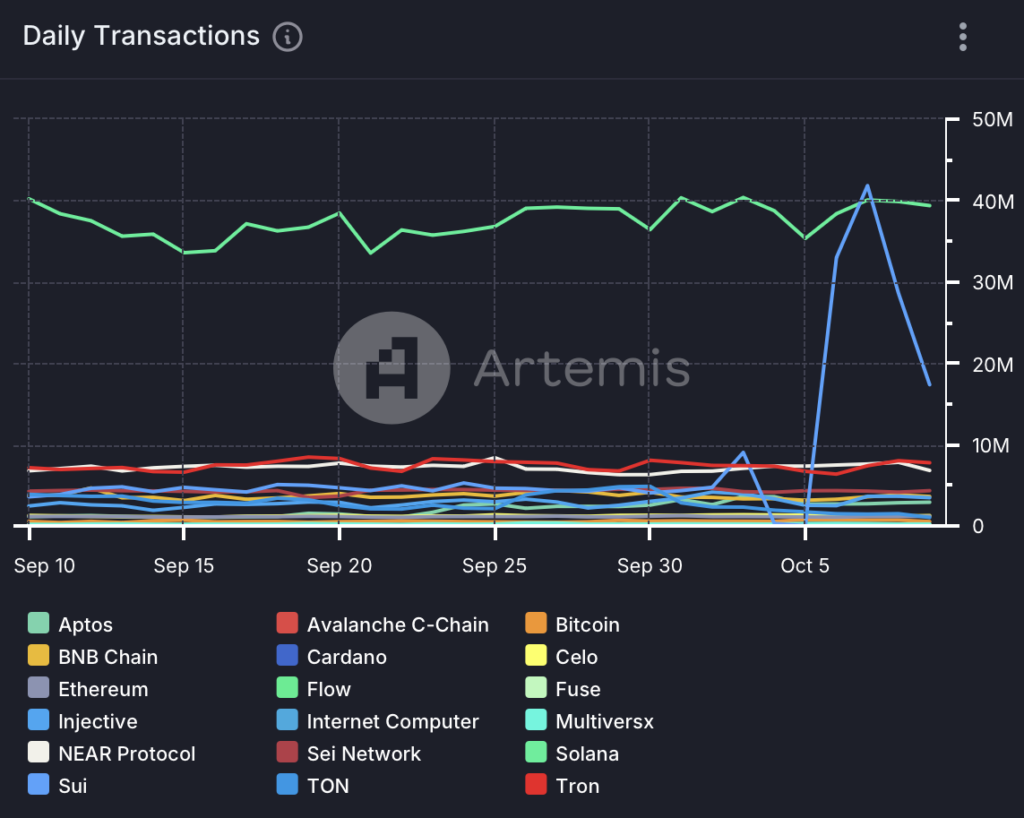The width and height of the screenshot is (1024, 818).
Task: Click the Internet Computer legend entry
Action: point(392,721)
